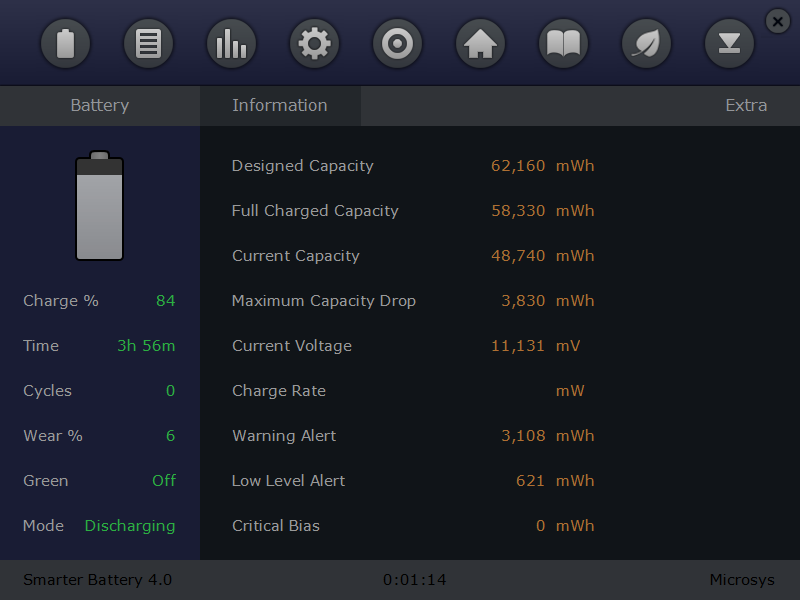Click the Designed Capacity label
Screen dimensions: 800x600
tap(303, 166)
